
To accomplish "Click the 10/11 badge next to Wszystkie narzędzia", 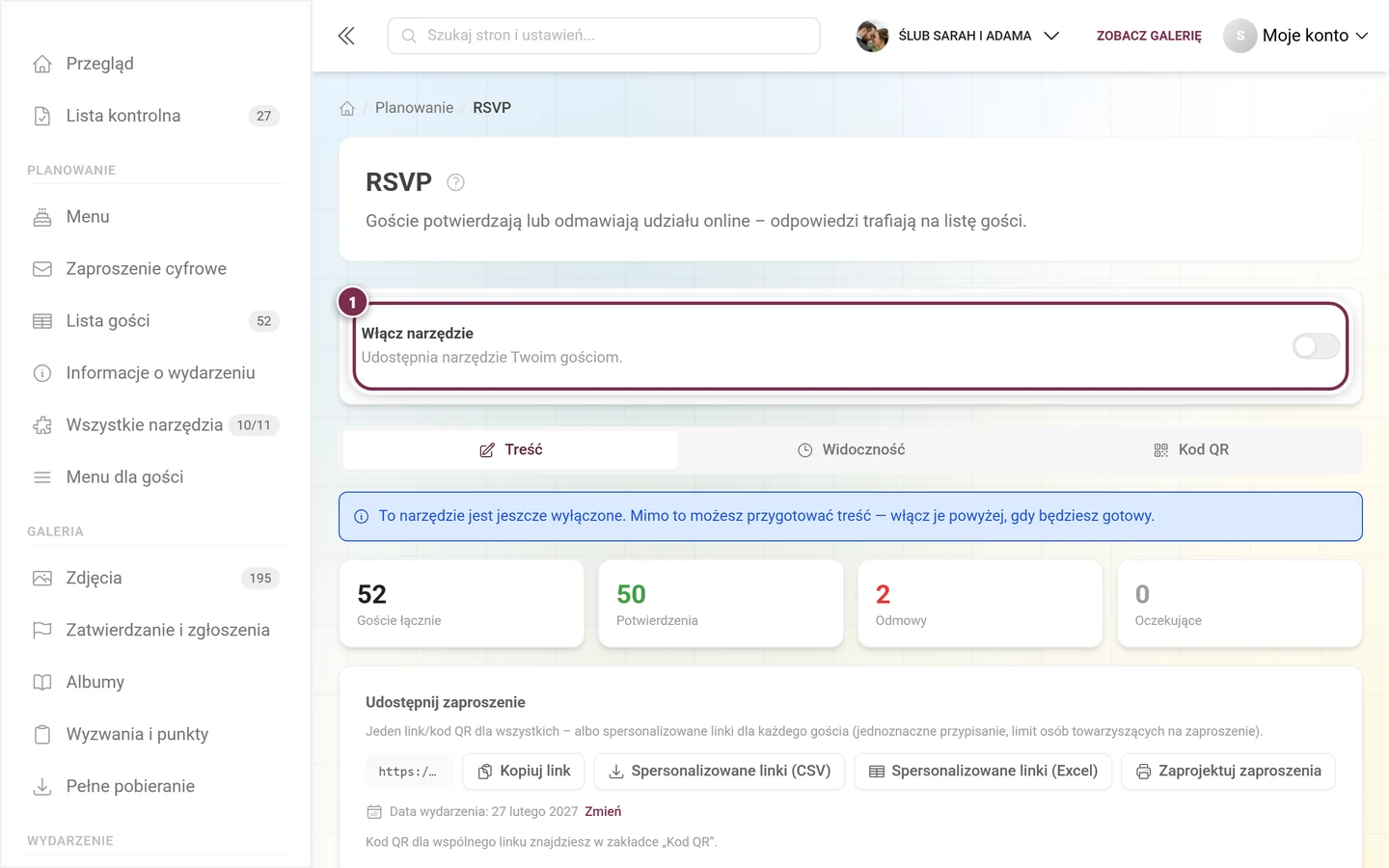I will pyautogui.click(x=254, y=425).
